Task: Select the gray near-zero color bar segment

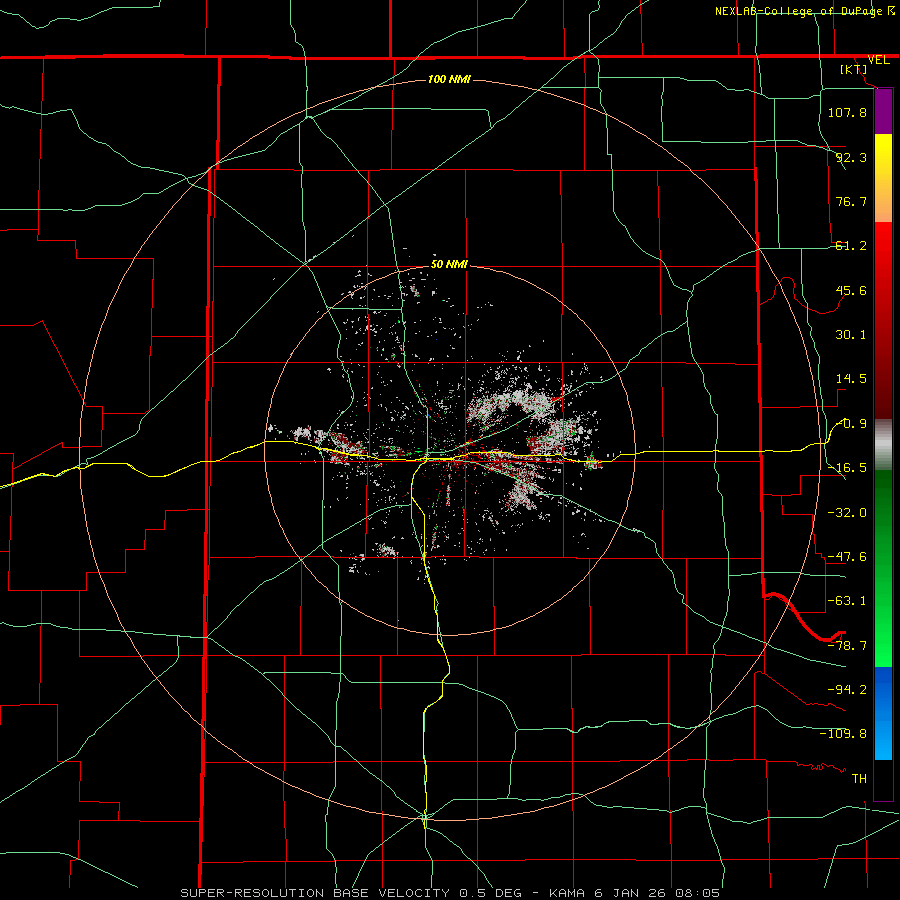Action: (x=883, y=445)
